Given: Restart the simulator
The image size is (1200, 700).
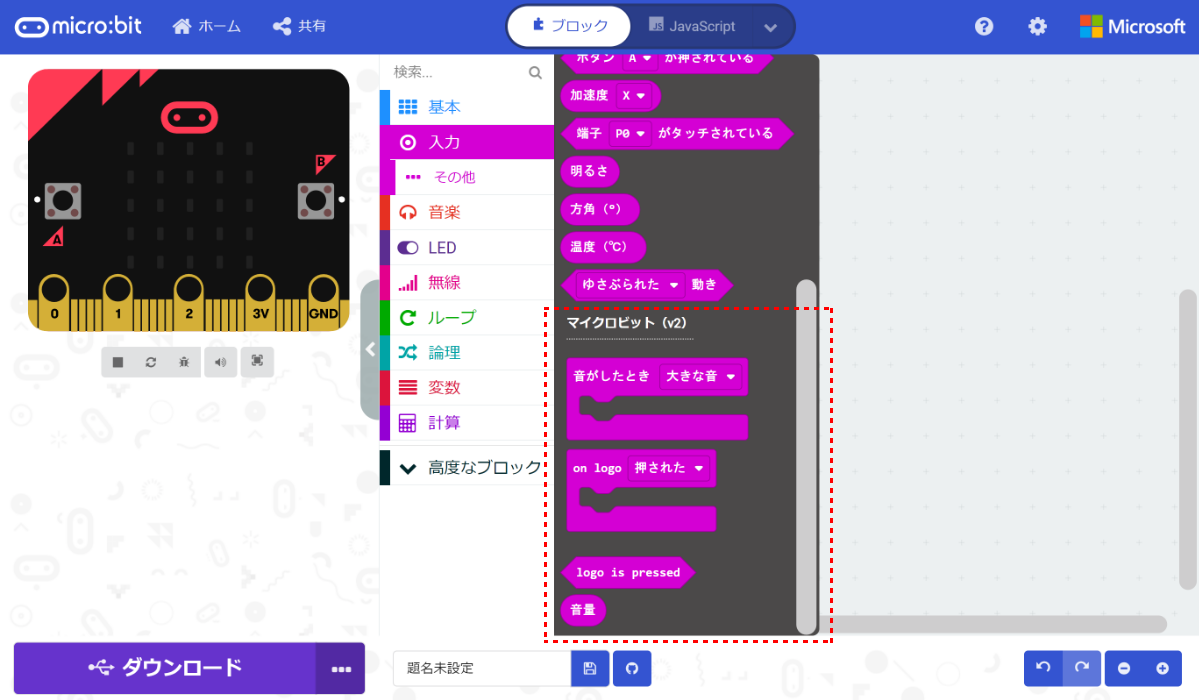Looking at the screenshot, I should point(151,362).
